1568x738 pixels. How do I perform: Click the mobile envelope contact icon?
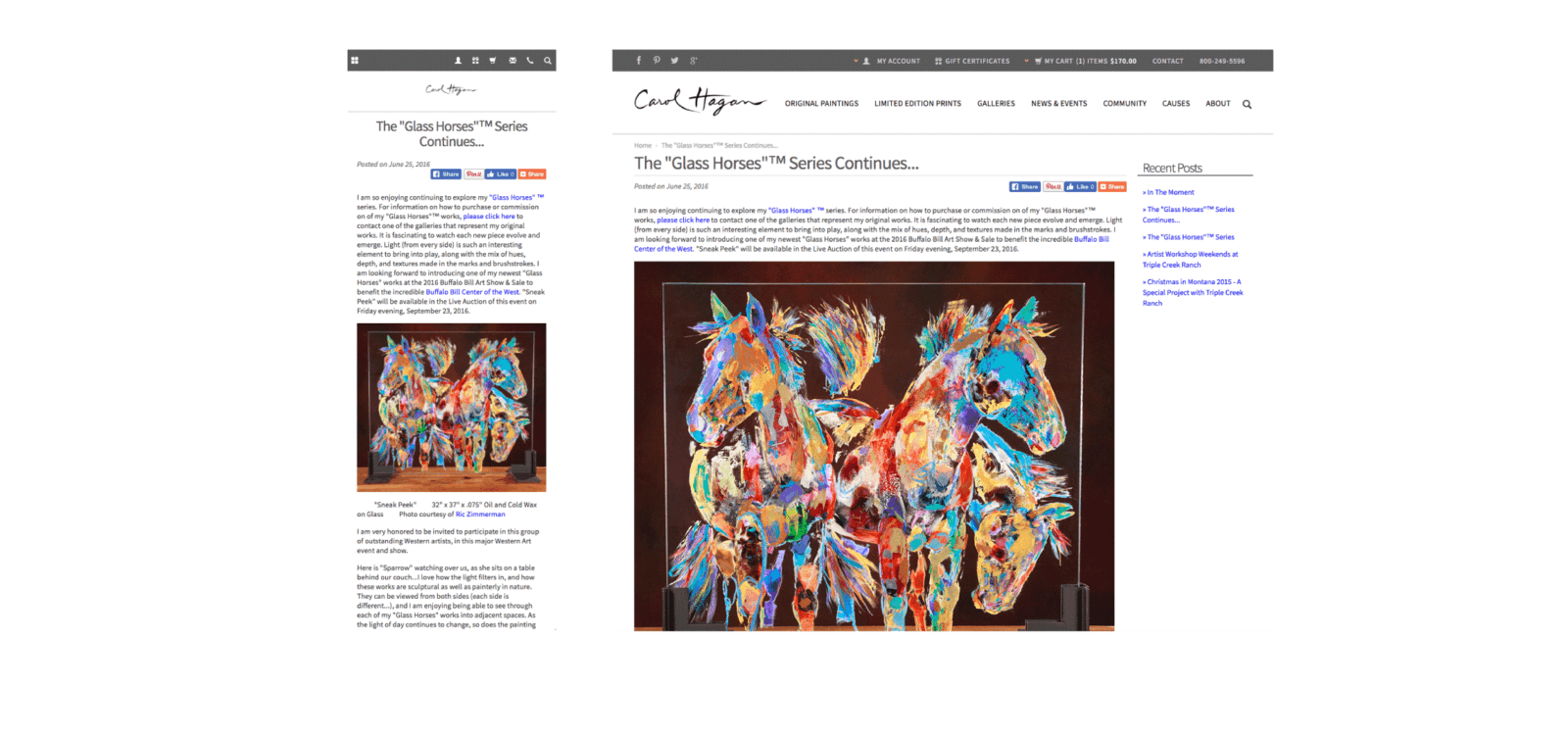513,61
